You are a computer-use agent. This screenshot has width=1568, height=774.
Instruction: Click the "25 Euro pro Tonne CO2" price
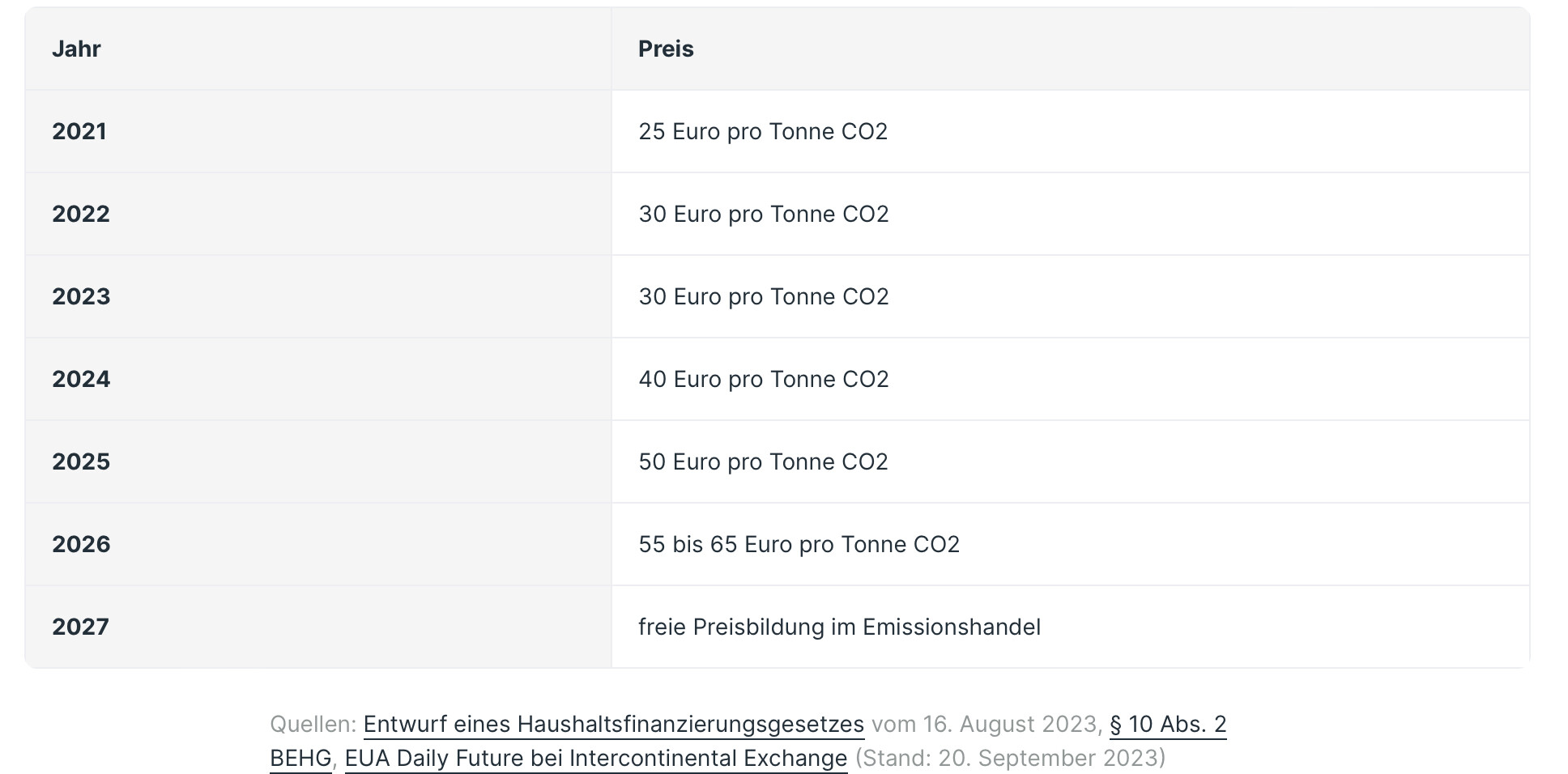[x=763, y=132]
